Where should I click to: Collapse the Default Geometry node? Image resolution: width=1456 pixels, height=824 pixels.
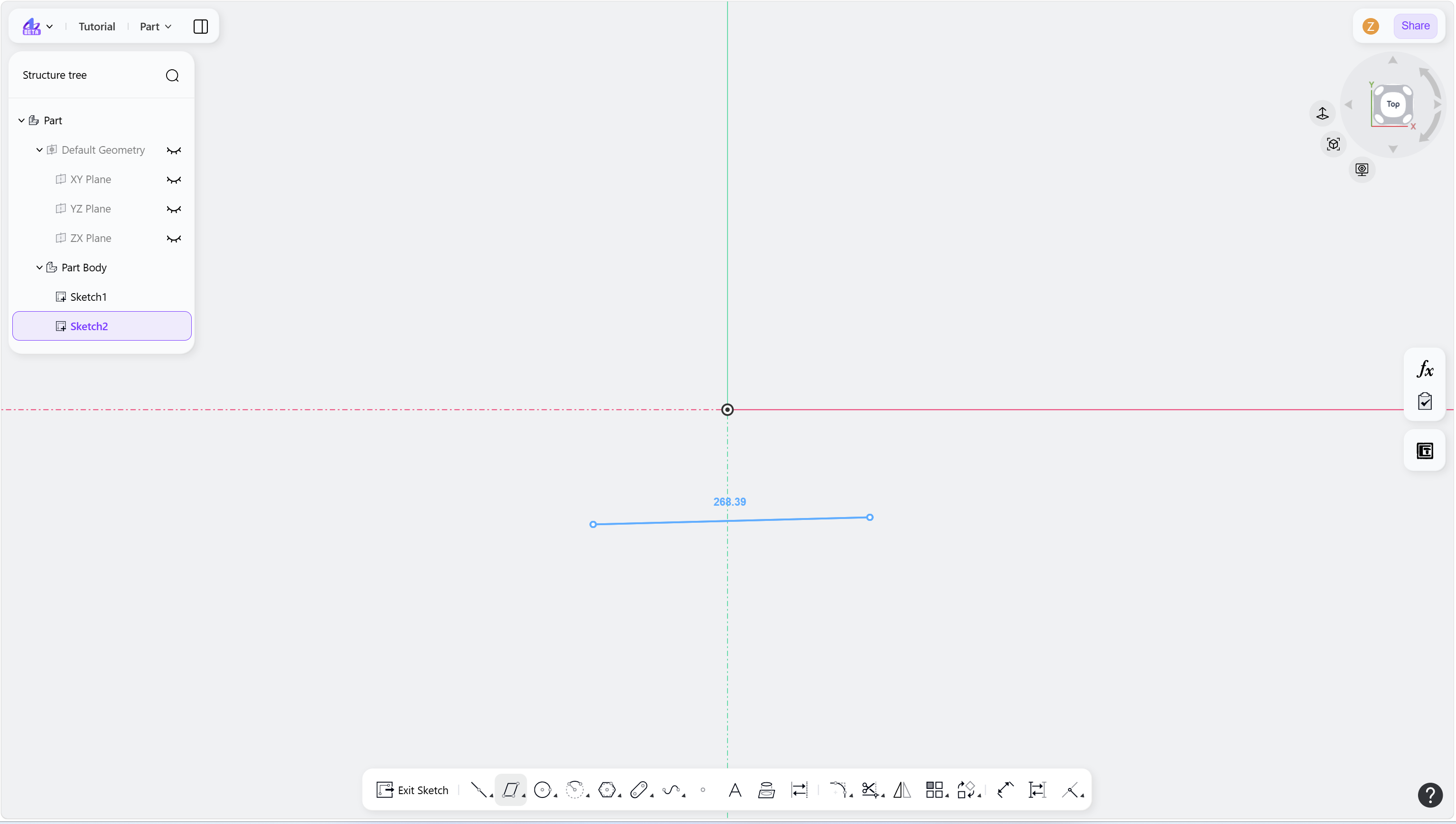[39, 150]
